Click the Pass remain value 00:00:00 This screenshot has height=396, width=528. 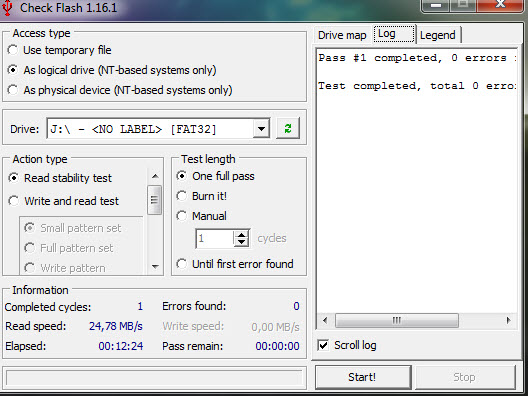(277, 346)
